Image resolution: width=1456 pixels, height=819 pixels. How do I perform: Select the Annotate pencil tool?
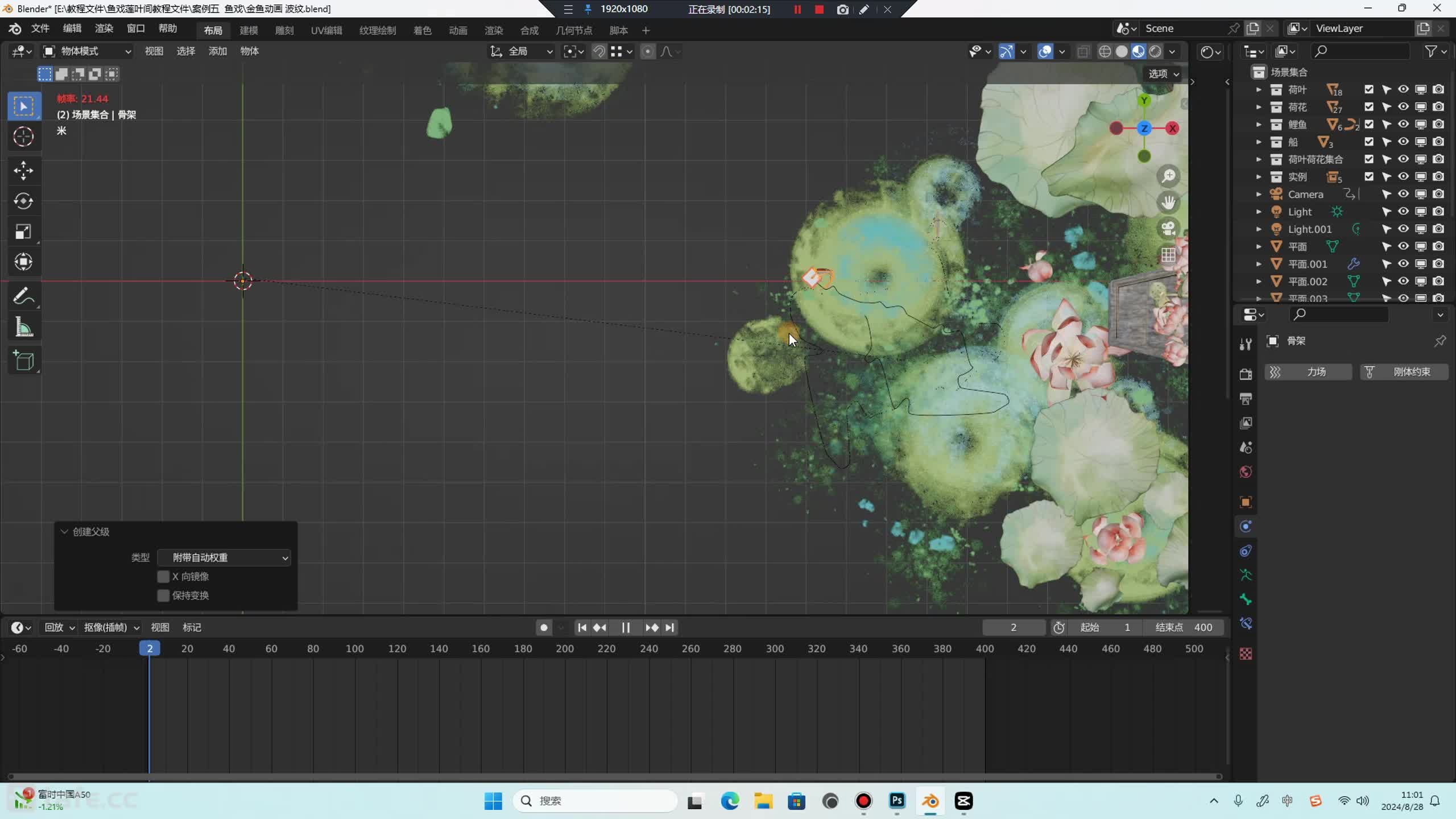pos(23,296)
